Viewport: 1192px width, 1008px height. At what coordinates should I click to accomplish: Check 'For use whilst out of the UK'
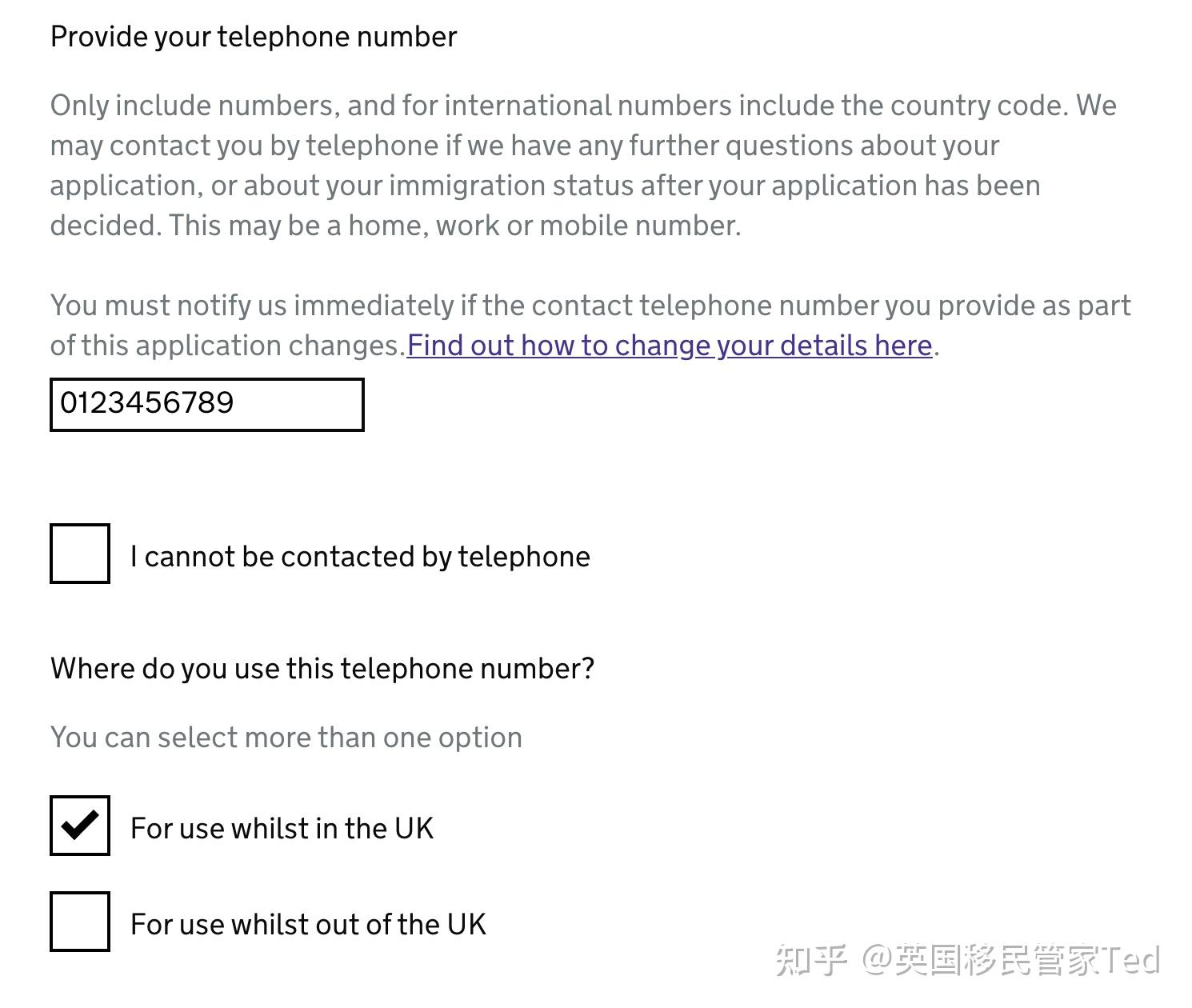point(79,922)
